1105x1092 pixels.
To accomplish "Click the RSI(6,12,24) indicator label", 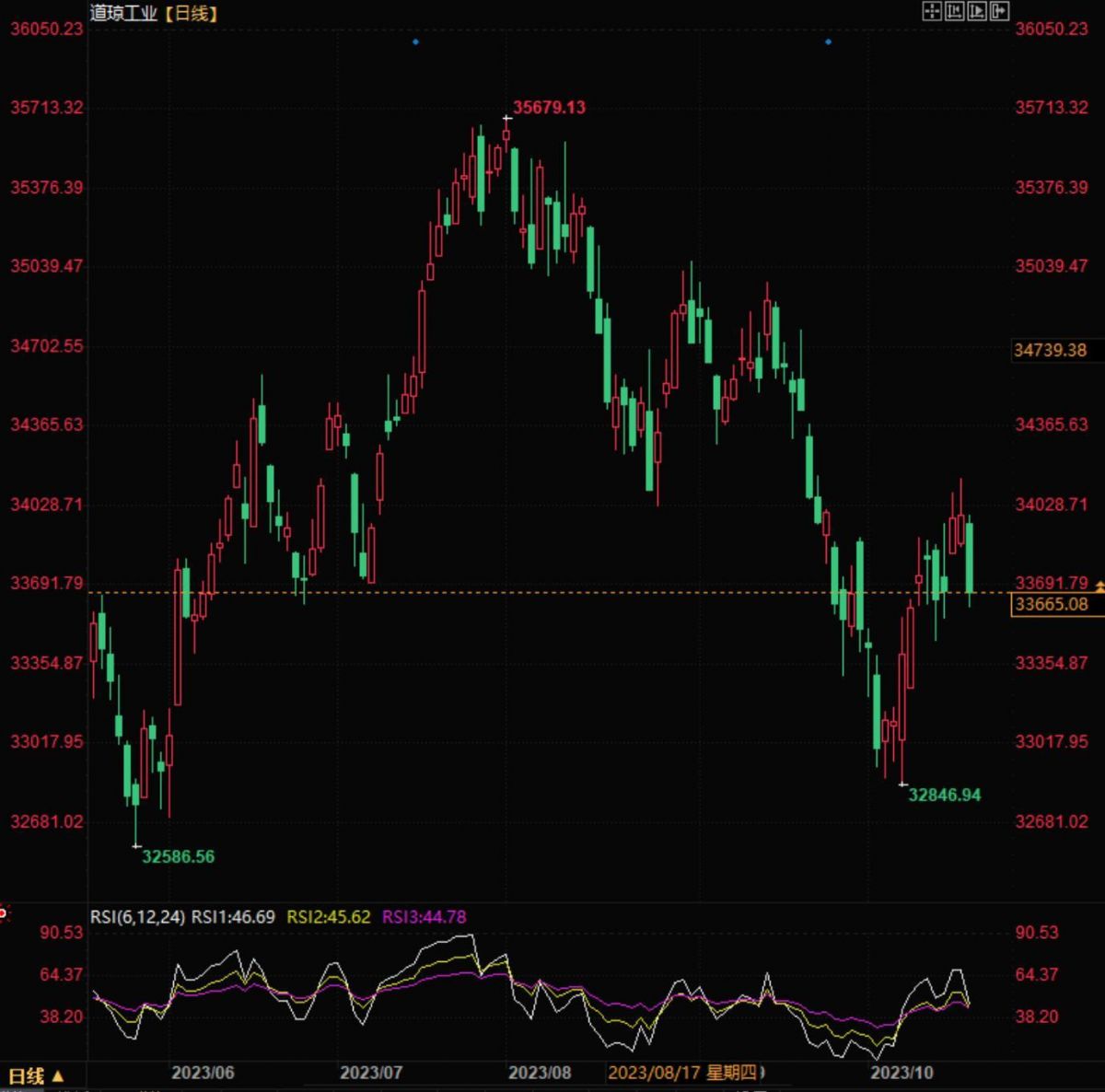I will [x=138, y=917].
